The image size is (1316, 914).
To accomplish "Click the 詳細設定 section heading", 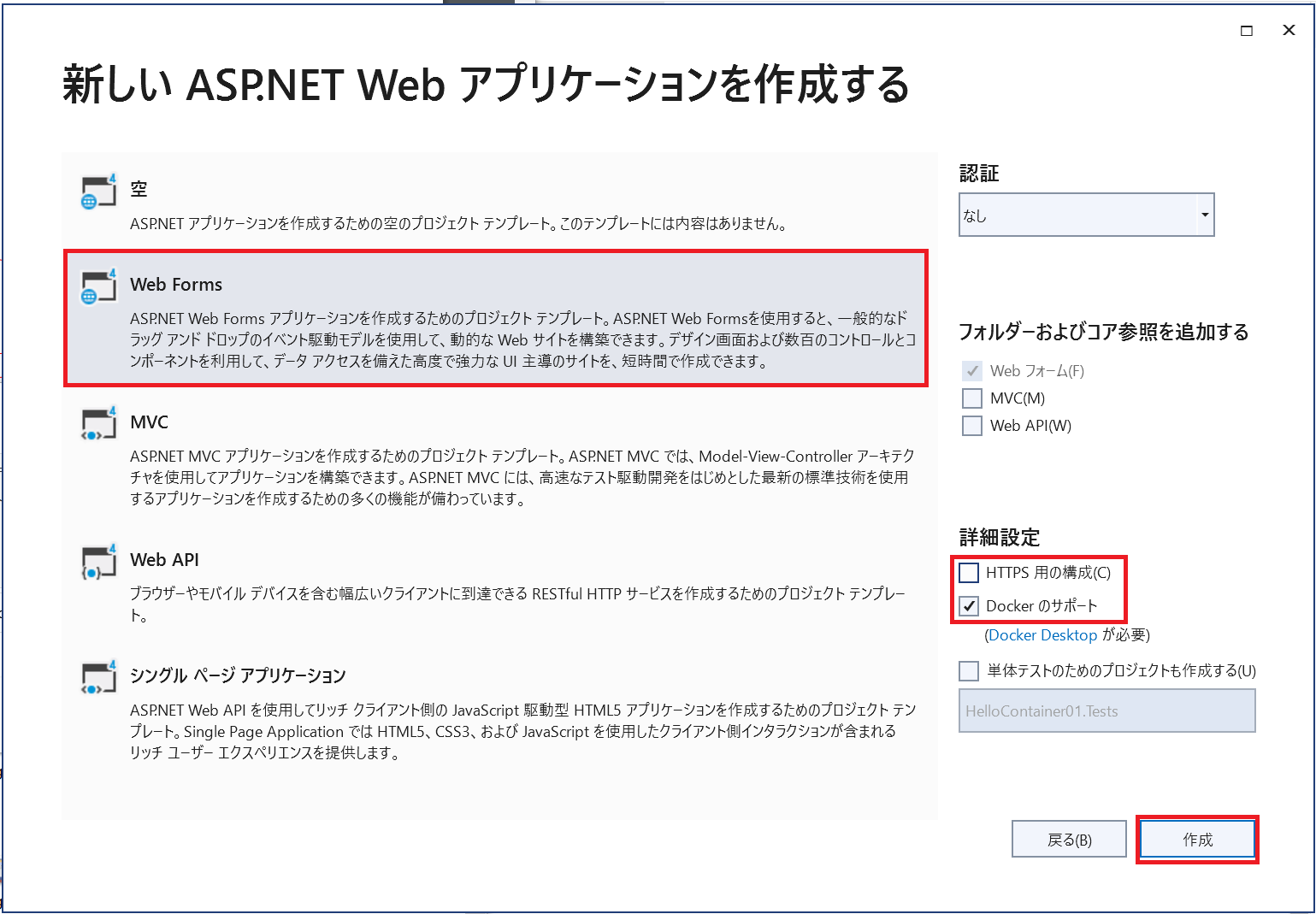I will 1000,538.
